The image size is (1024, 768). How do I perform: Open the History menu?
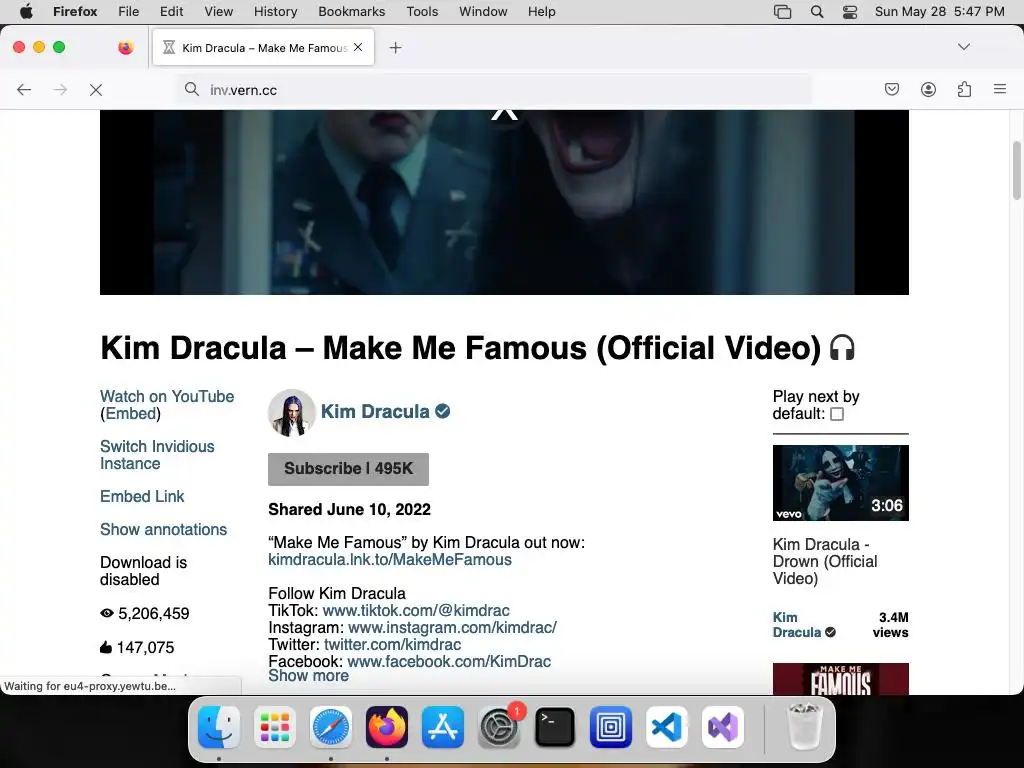coord(275,12)
